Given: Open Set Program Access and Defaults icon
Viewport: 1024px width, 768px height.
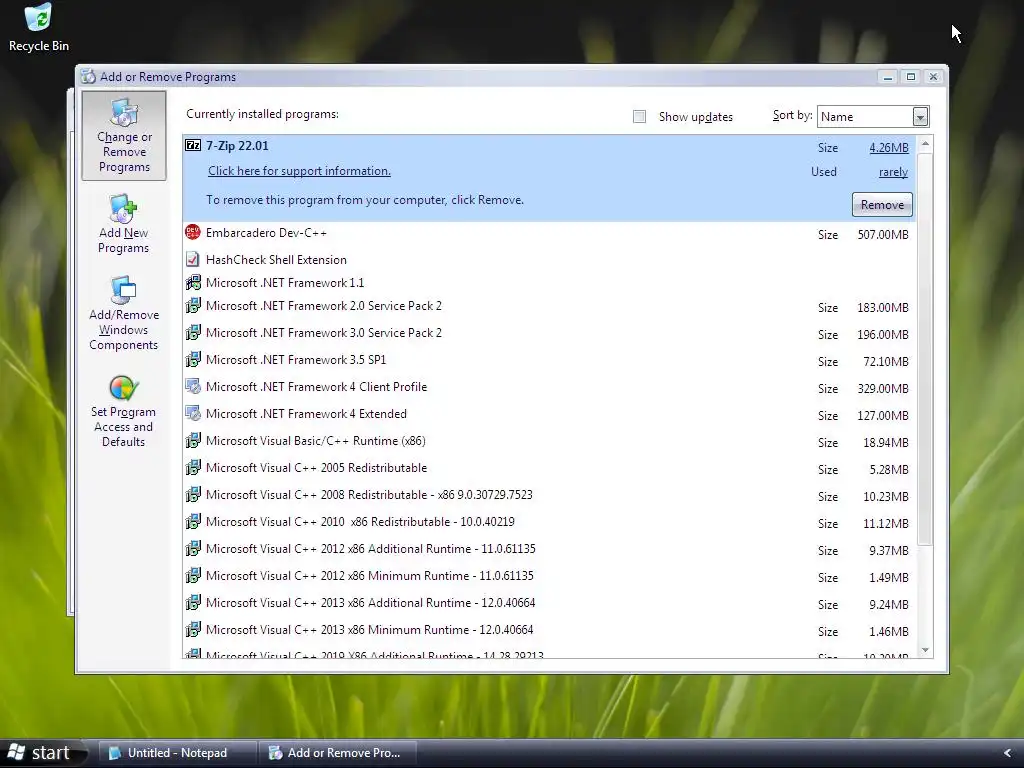Looking at the screenshot, I should 123,411.
